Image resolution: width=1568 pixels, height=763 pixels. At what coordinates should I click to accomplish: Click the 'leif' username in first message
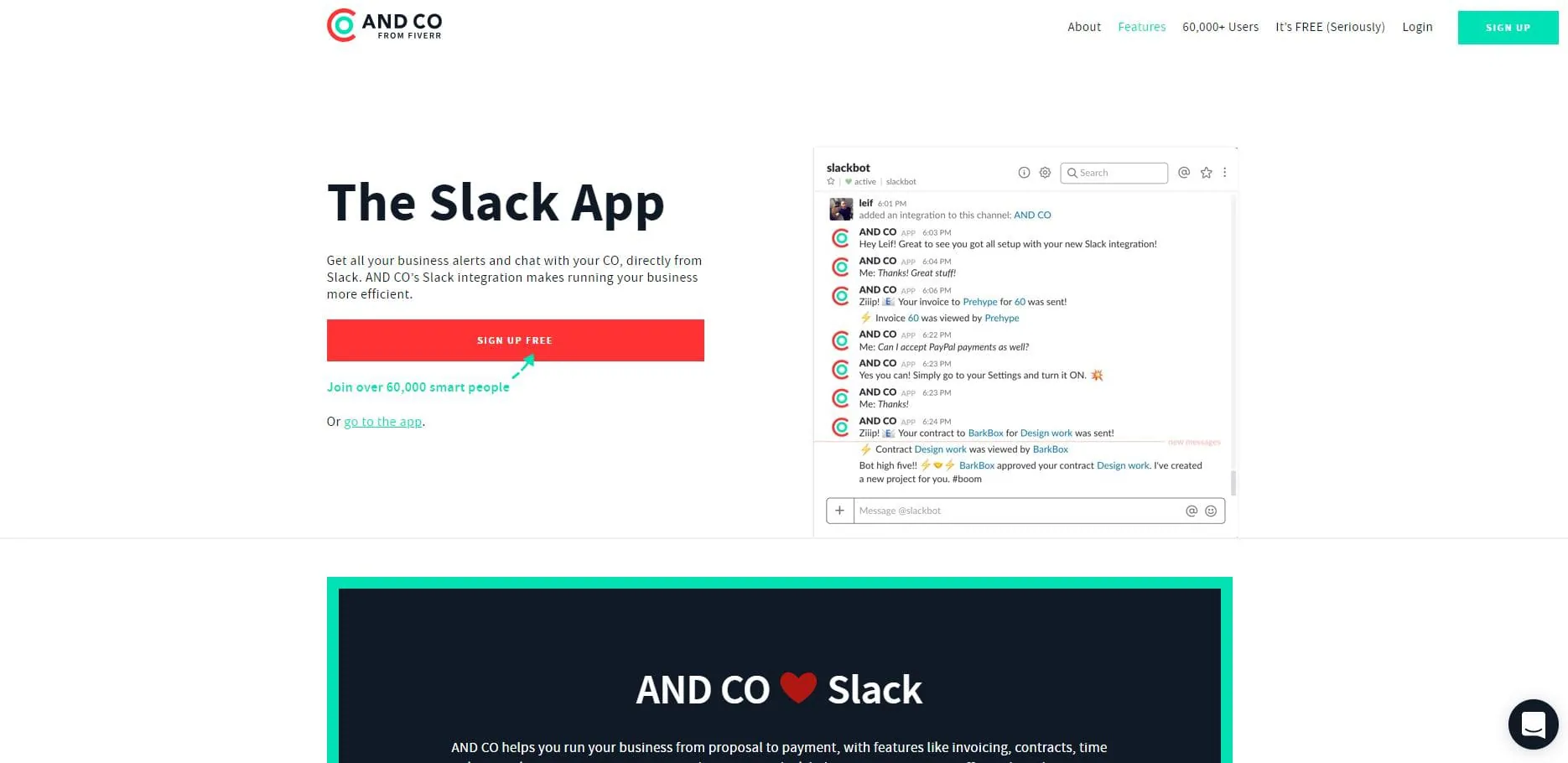pyautogui.click(x=866, y=203)
